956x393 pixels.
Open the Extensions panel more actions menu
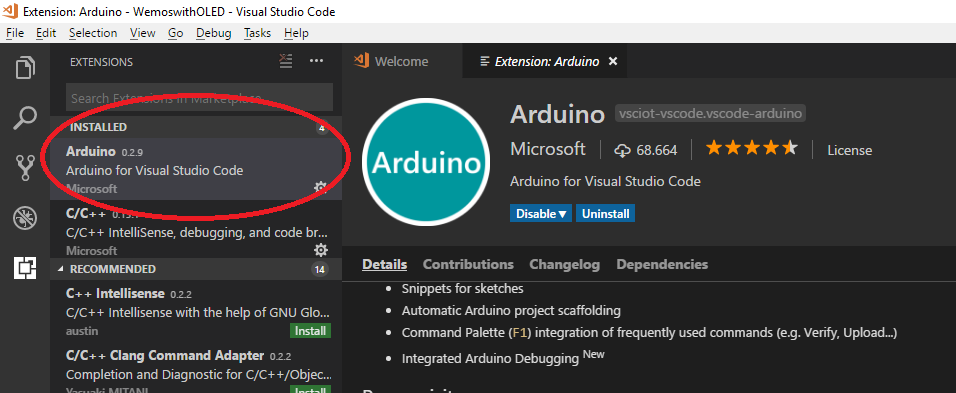pos(316,61)
